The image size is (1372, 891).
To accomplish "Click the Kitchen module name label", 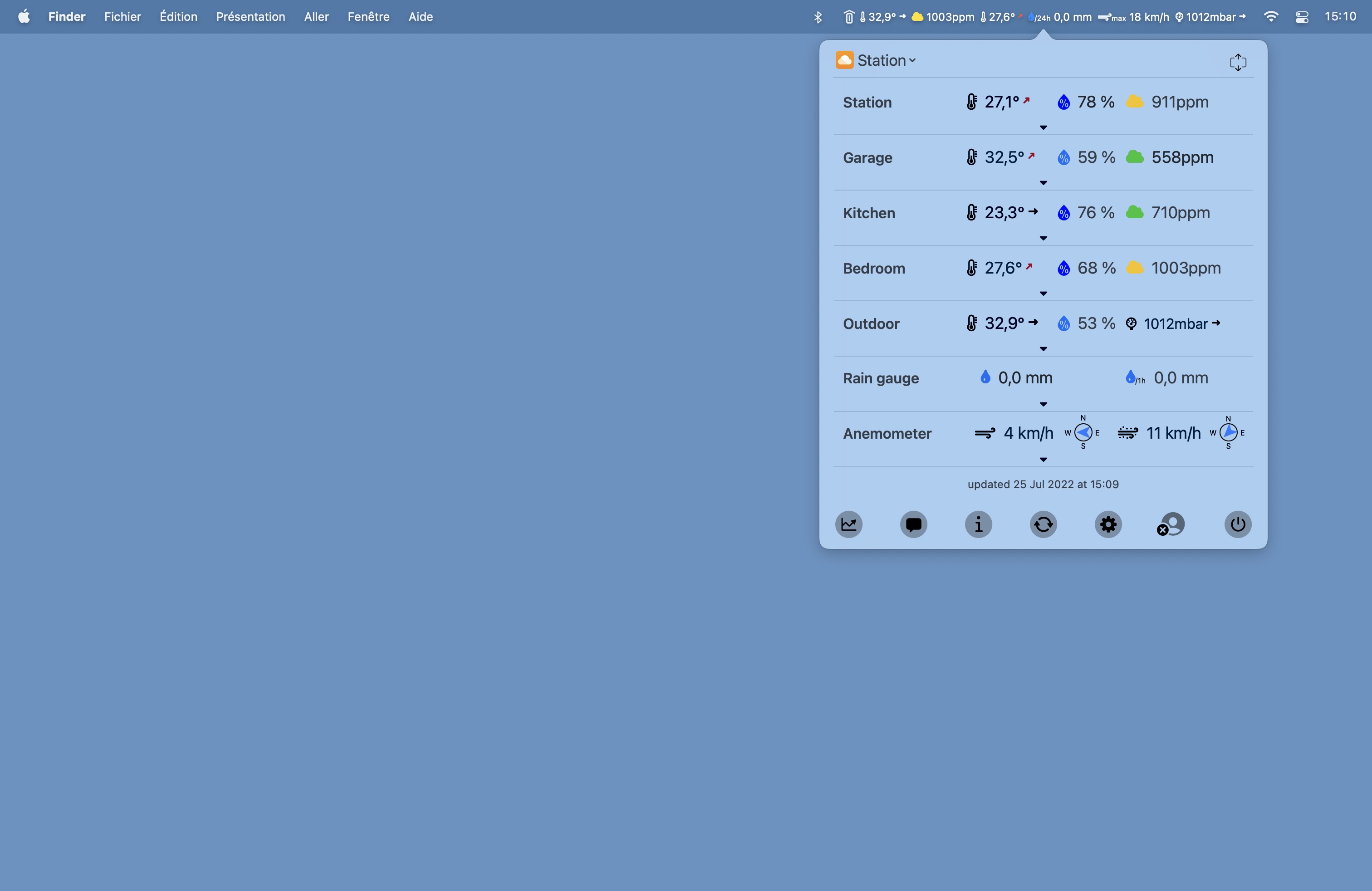I will 869,213.
